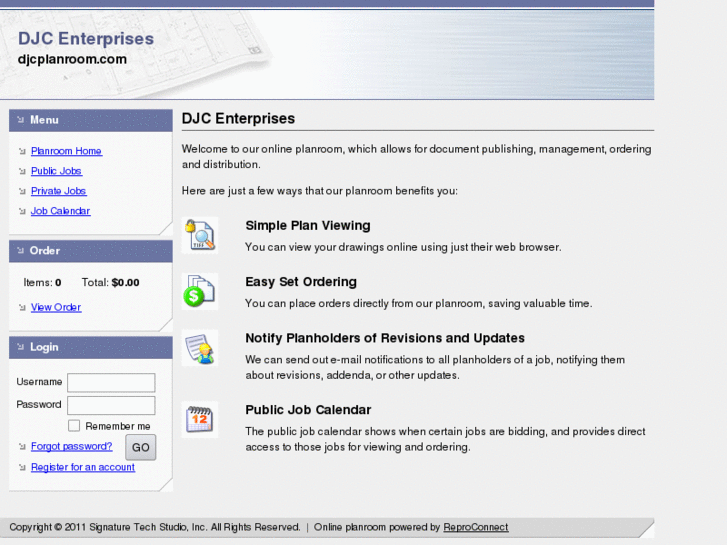Click the djcplanroom.com banner text
727x545 pixels.
(72, 59)
